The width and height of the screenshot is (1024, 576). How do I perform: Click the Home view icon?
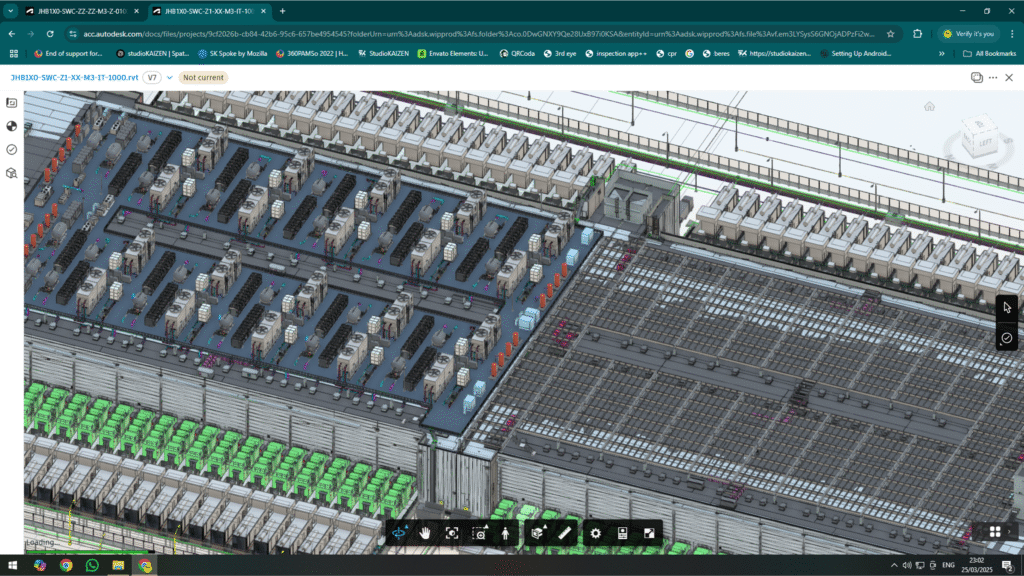(x=929, y=106)
